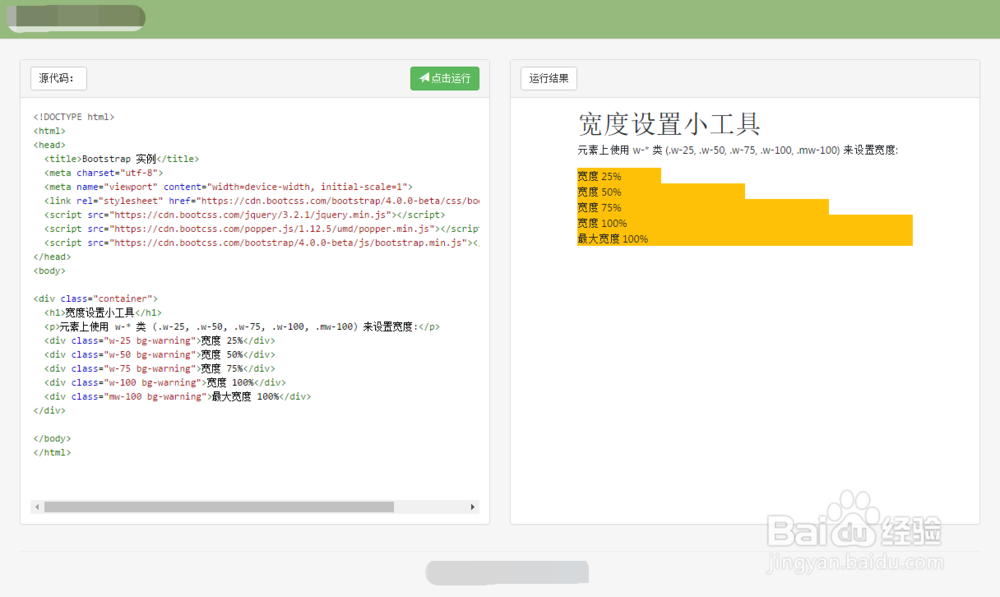Screen dimensions: 1000x597
Task: Click the code editor's right scroll arrow
Action: coord(473,507)
